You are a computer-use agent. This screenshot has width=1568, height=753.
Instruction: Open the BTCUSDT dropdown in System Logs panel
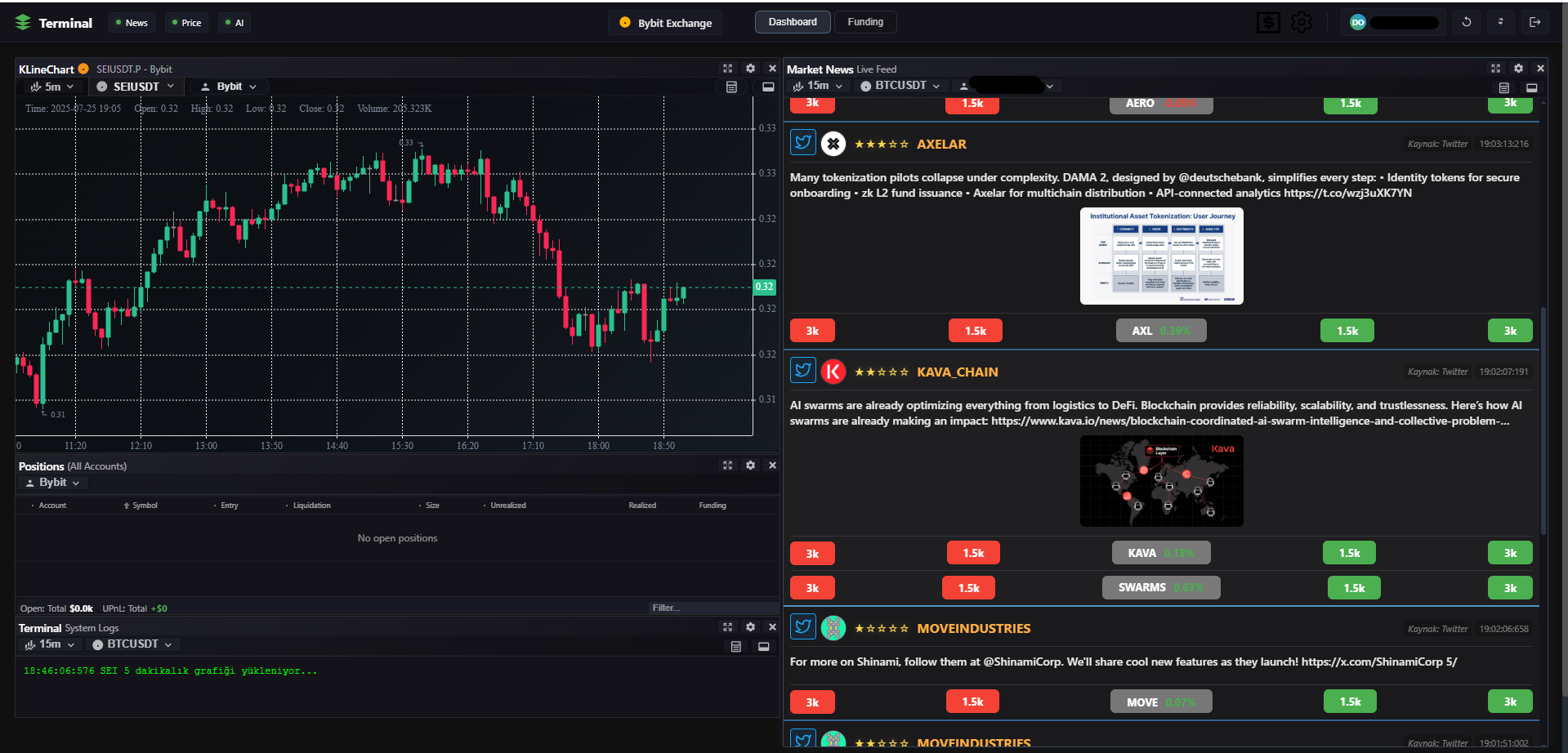tap(132, 644)
